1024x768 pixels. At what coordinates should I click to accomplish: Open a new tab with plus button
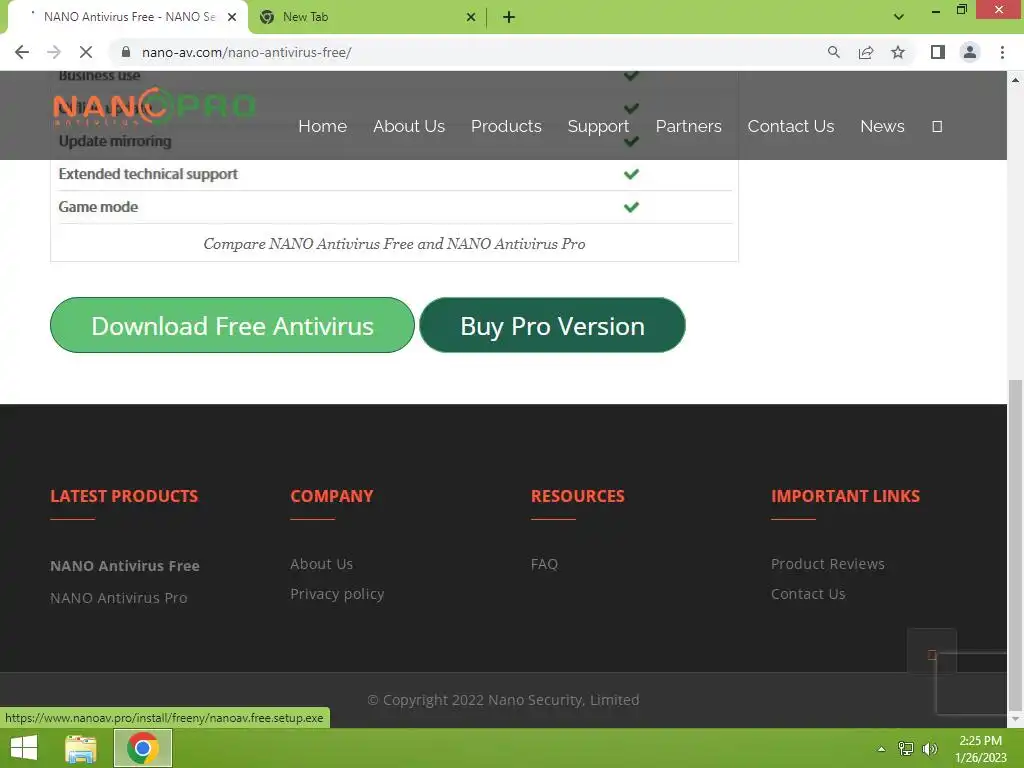point(509,17)
